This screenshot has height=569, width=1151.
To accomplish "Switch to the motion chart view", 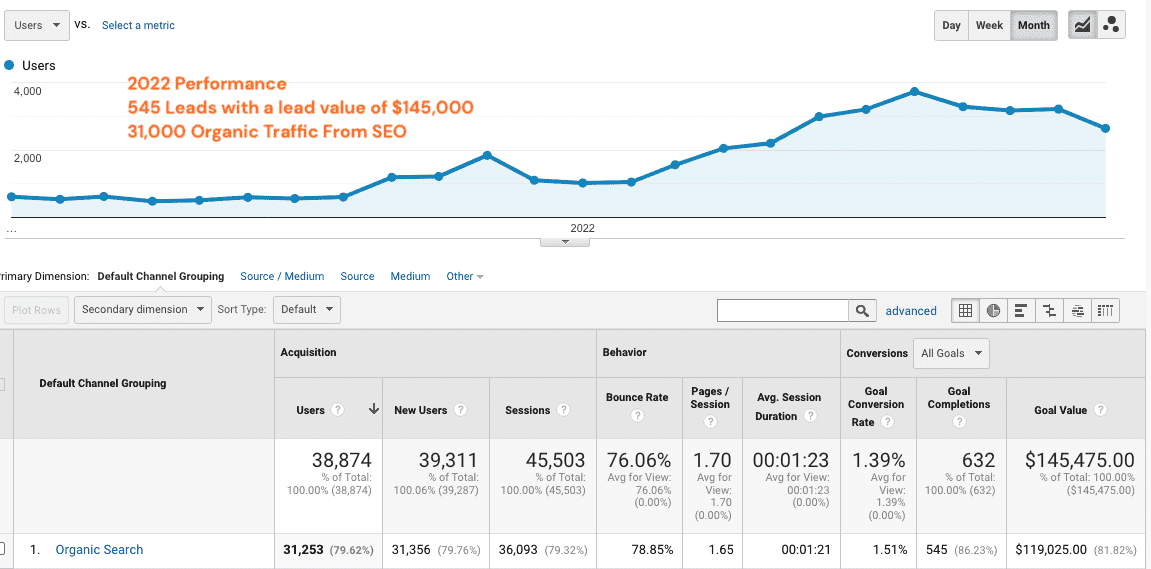I will [x=1110, y=25].
